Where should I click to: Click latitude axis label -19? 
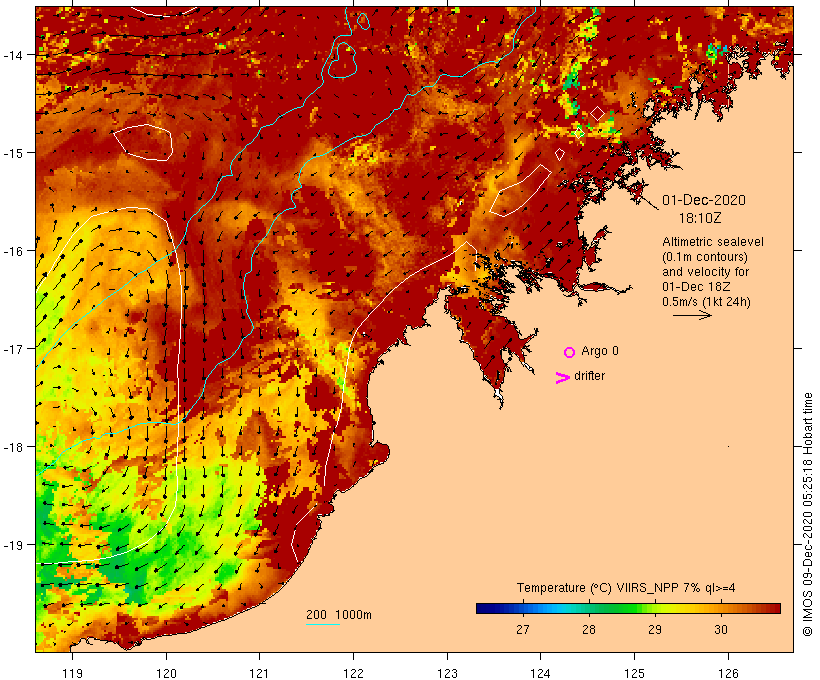click(x=13, y=545)
